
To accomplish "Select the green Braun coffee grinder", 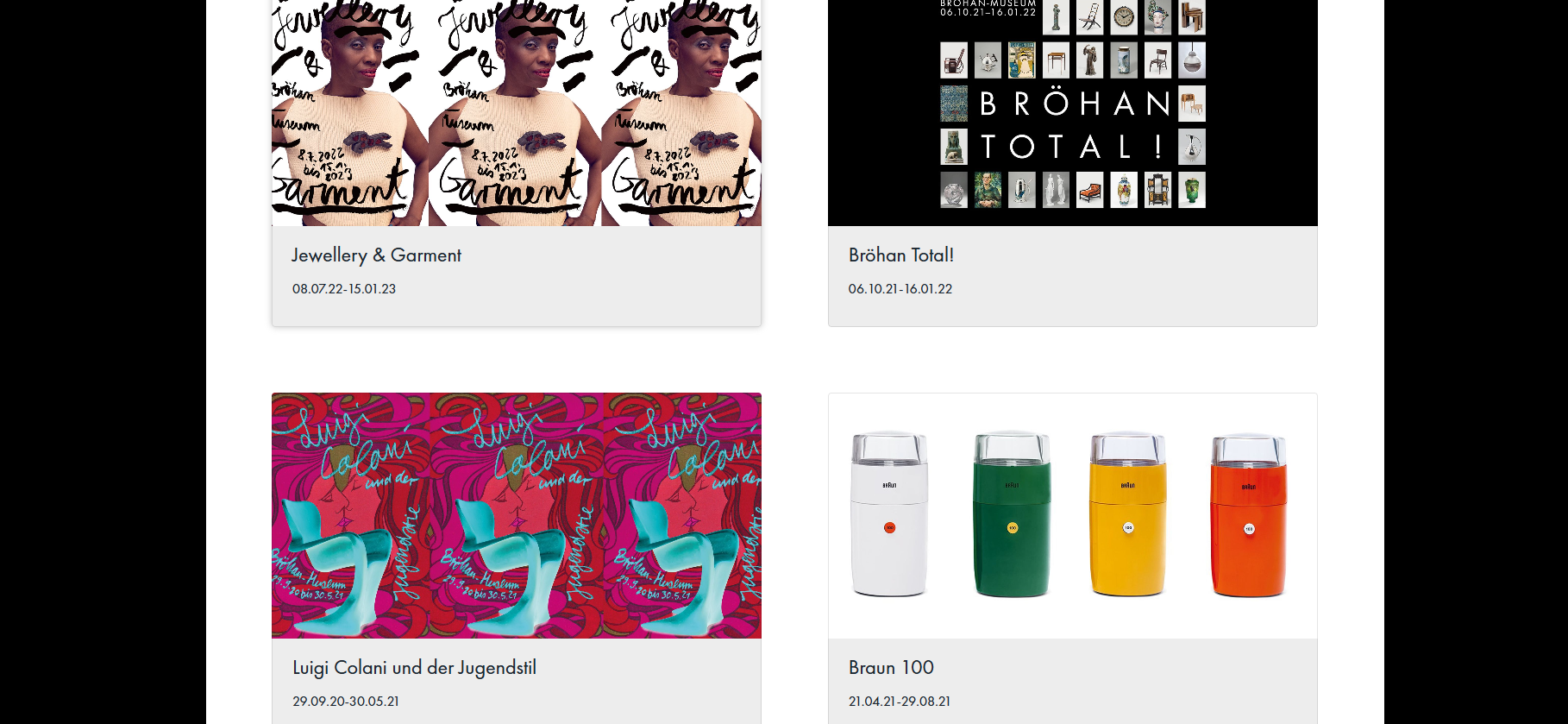I will [1012, 514].
